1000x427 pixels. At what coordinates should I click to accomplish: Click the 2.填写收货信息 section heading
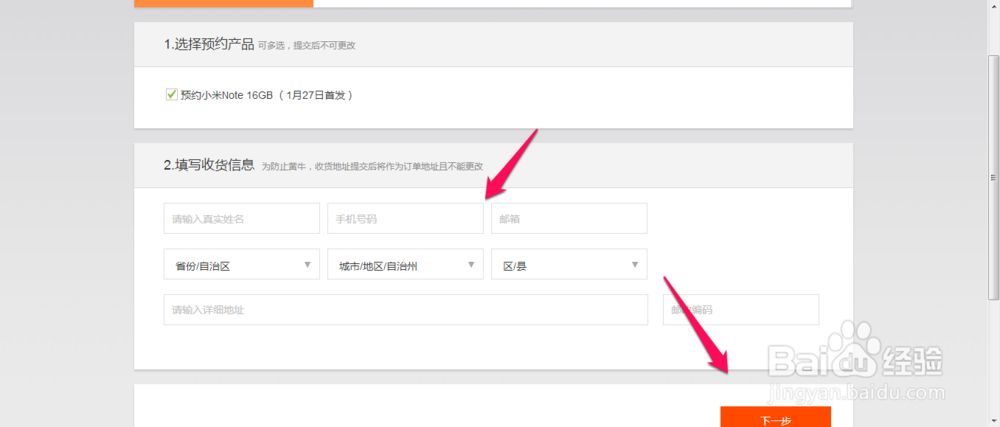tap(209, 166)
